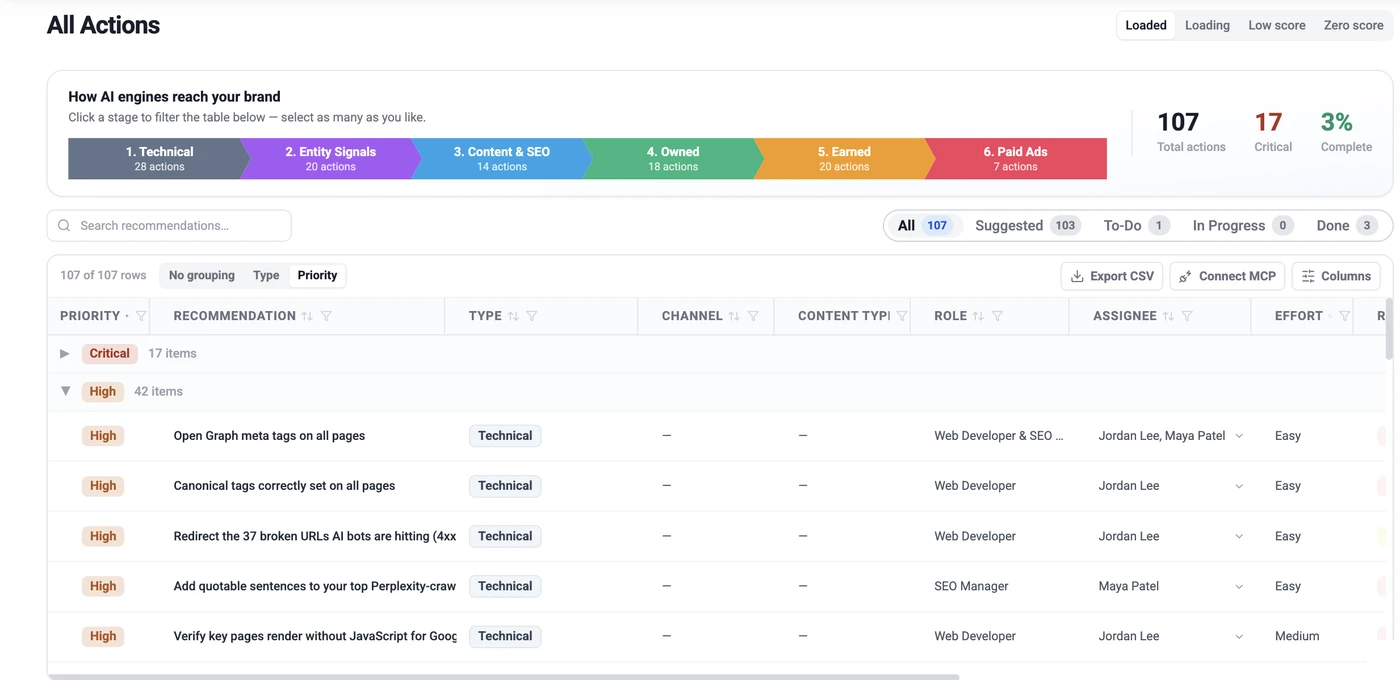Sort by Recommendation column
1400x680 pixels.
(307, 316)
